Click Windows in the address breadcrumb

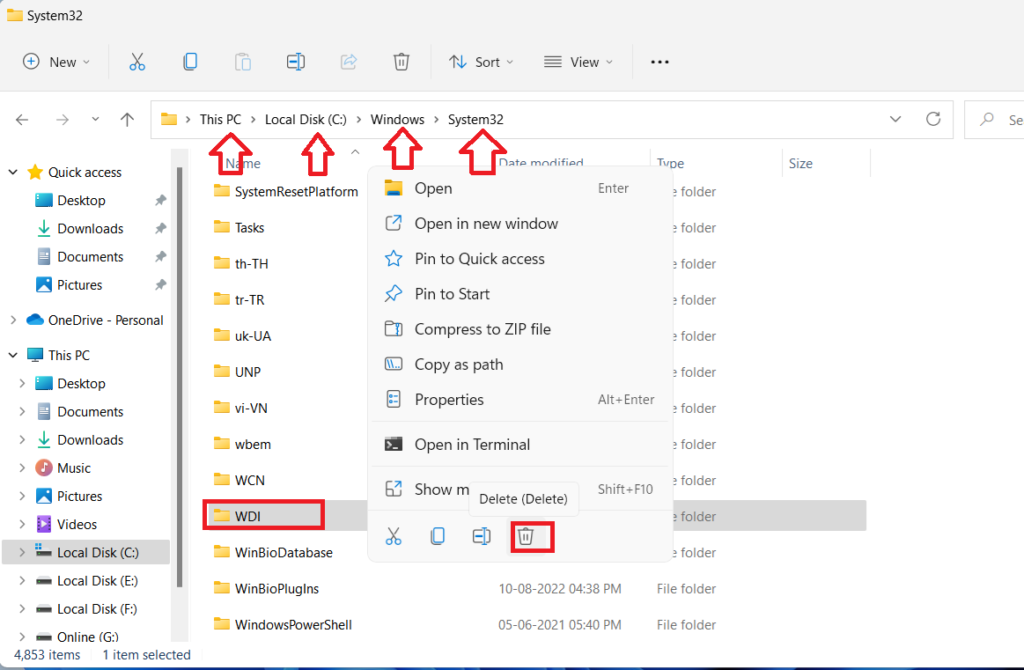[x=397, y=120]
